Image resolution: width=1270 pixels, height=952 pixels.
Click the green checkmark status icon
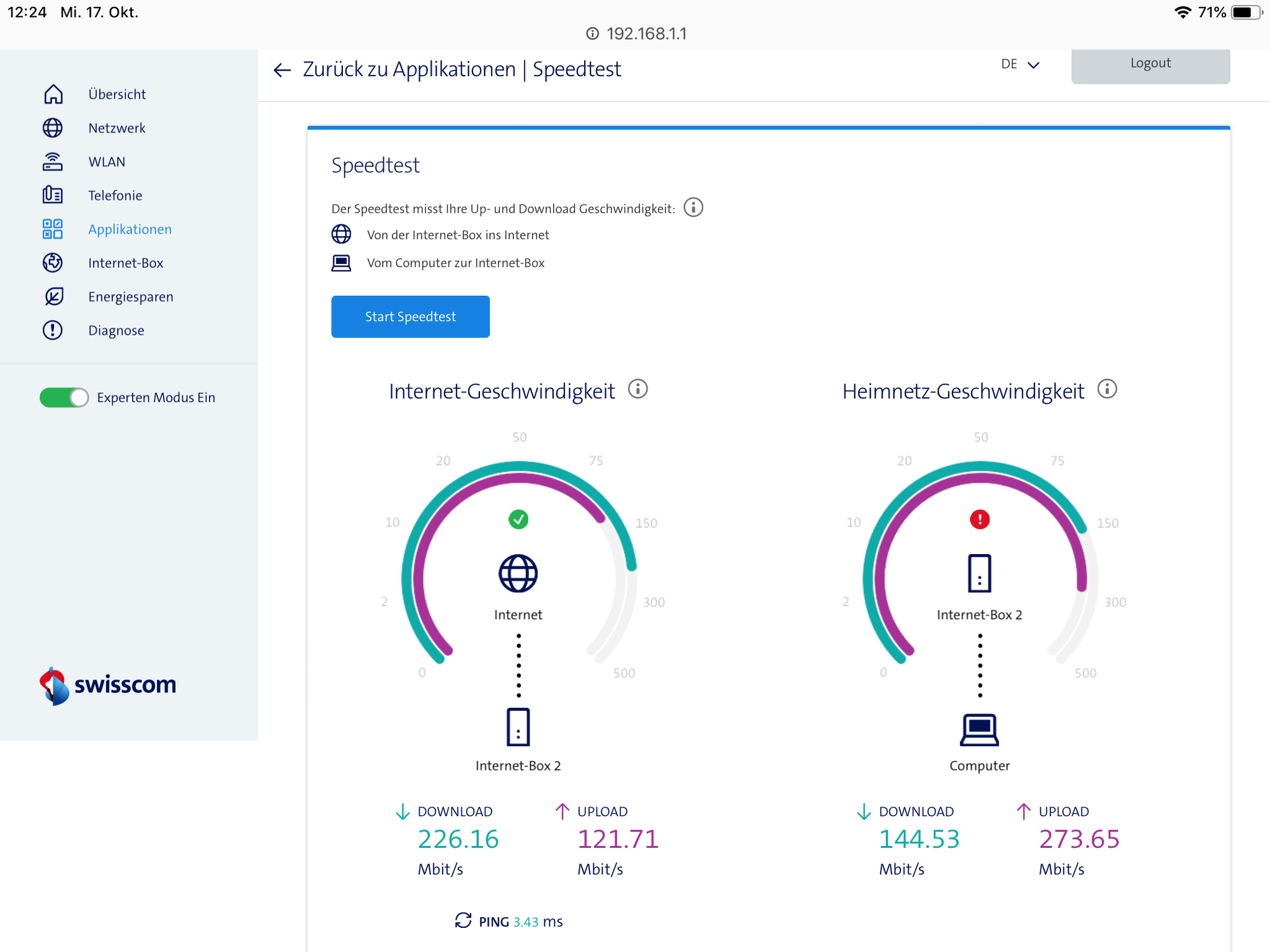[x=519, y=520]
